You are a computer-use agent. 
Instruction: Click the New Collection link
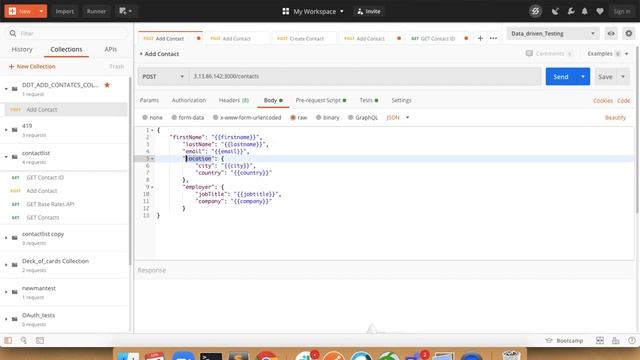point(32,66)
